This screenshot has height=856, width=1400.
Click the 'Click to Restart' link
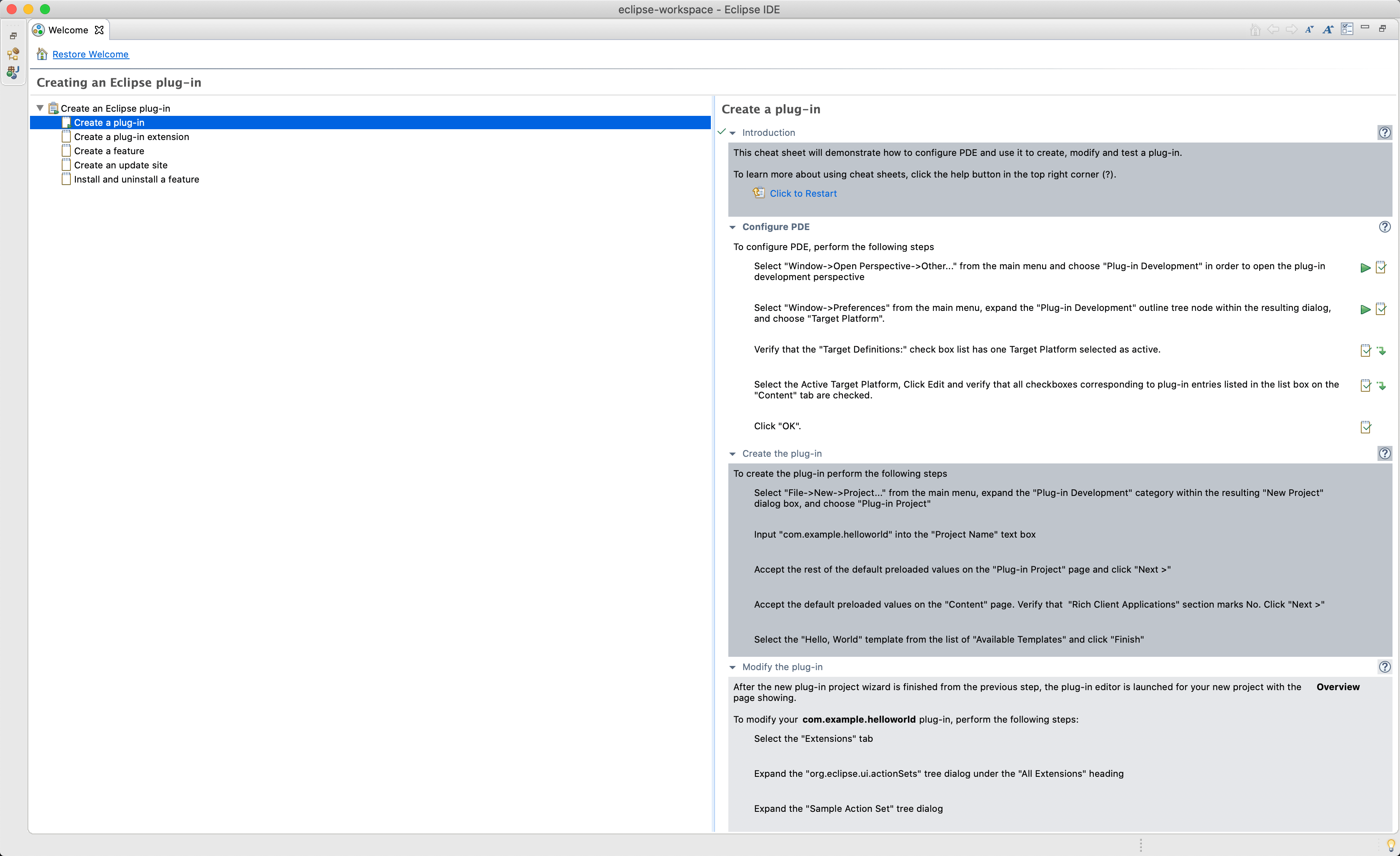click(x=803, y=194)
